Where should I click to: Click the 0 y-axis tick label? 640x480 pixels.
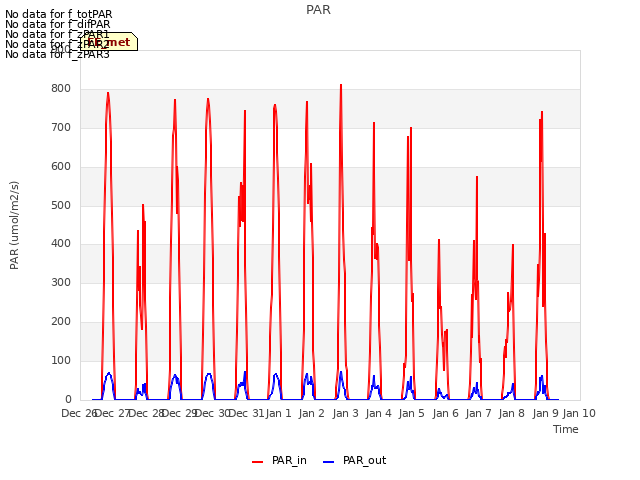(x=68, y=399)
